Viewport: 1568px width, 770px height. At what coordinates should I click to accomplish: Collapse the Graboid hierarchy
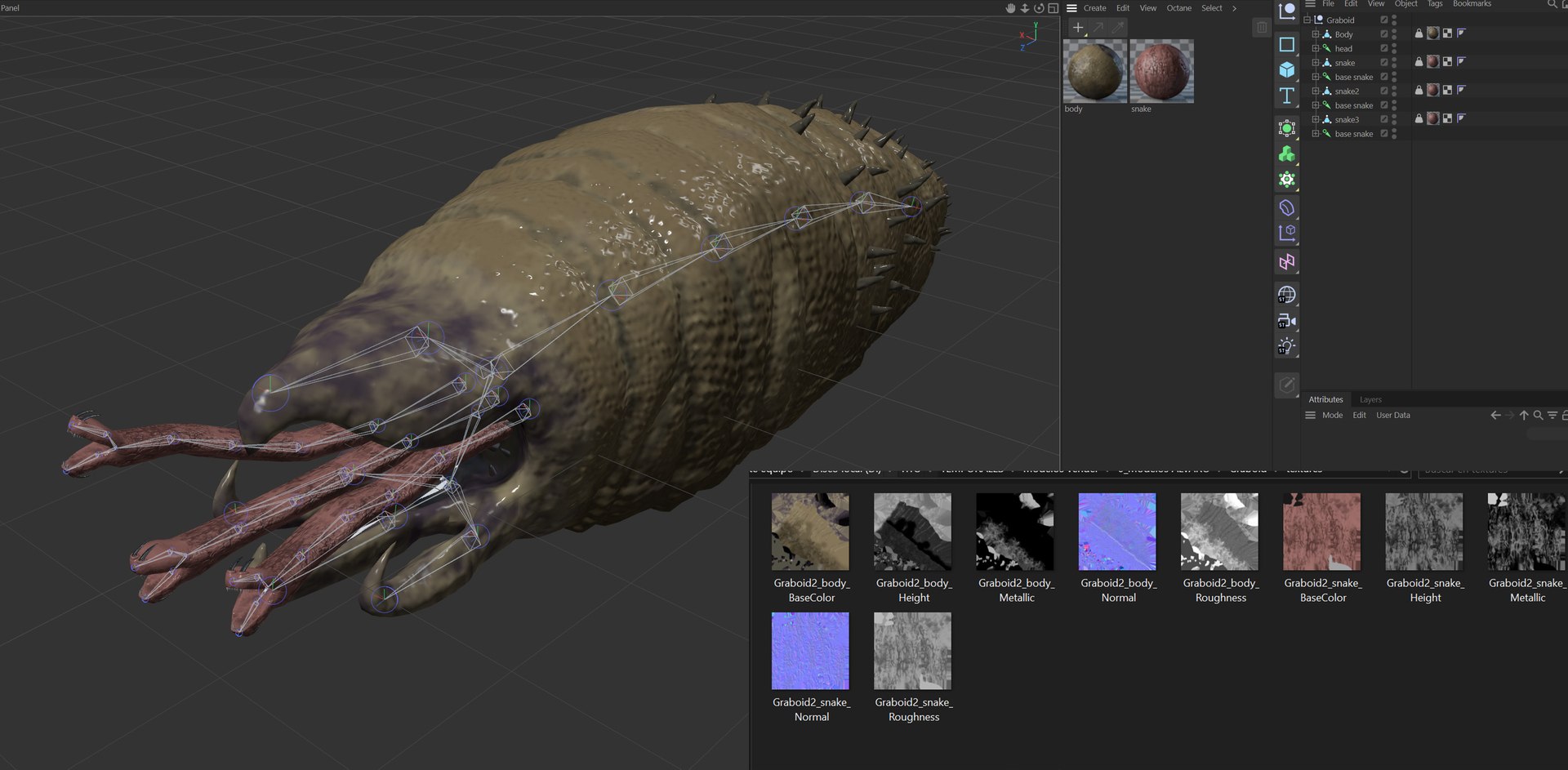(x=1307, y=20)
